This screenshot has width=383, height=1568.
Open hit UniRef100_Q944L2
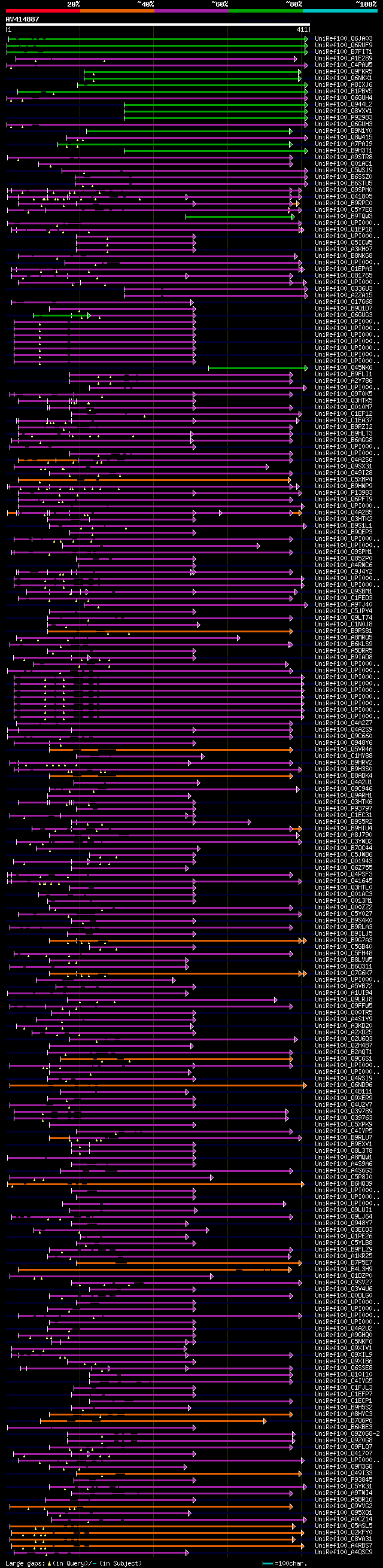tap(344, 105)
